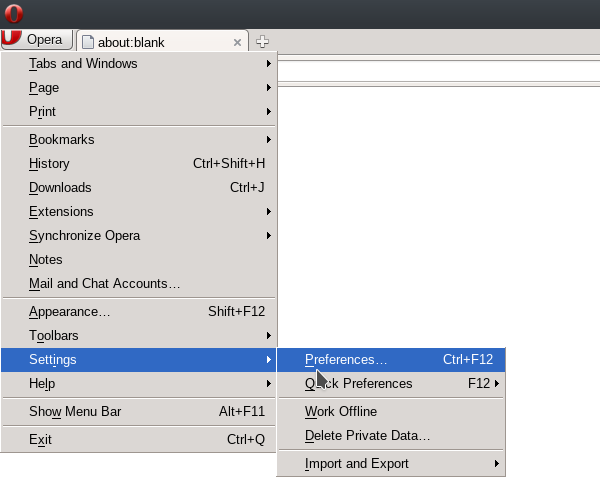Open Preferences from the Settings submenu
The height and width of the screenshot is (500, 600).
click(x=391, y=360)
